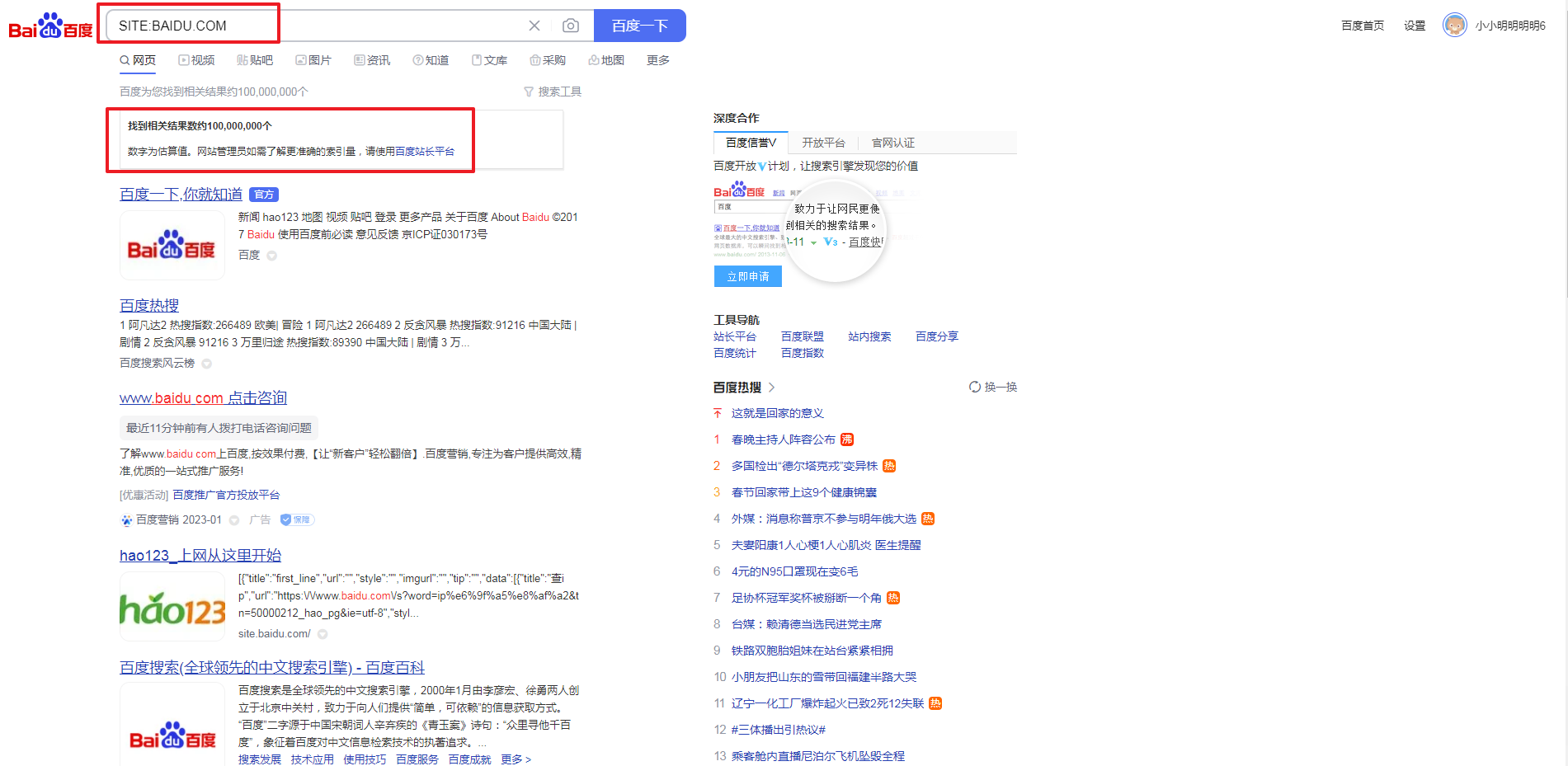The height and width of the screenshot is (766, 1568).
Task: Open hot search 春节回家带上这9个健康锦囊
Action: coord(804,492)
